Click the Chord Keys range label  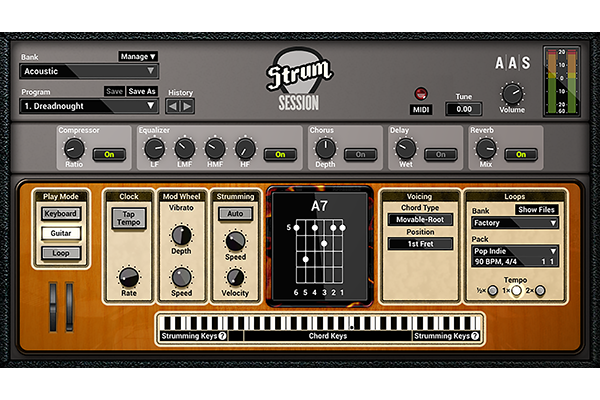pos(328,336)
